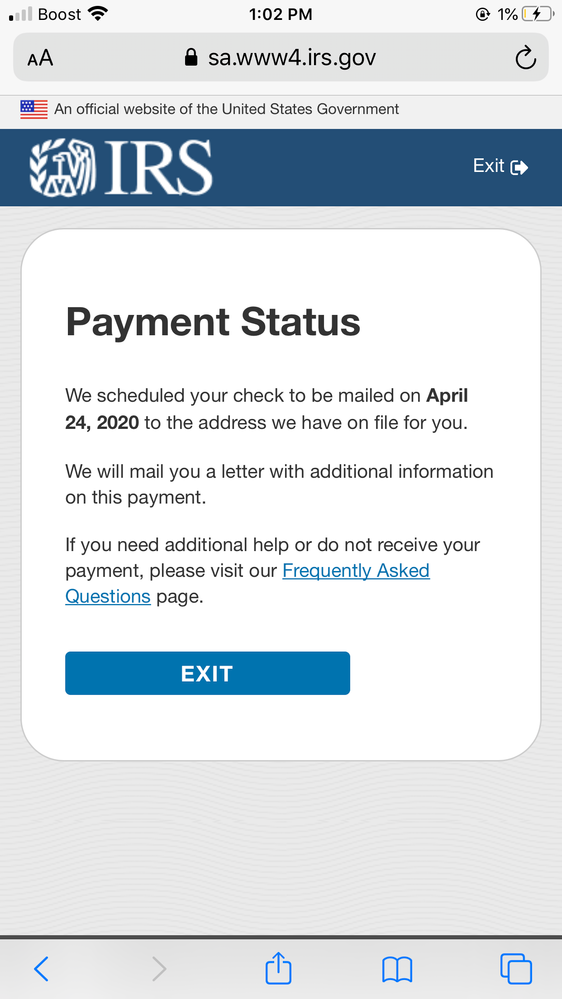This screenshot has width=562, height=999.
Task: Click the Payment Status heading
Action: pos(213,322)
